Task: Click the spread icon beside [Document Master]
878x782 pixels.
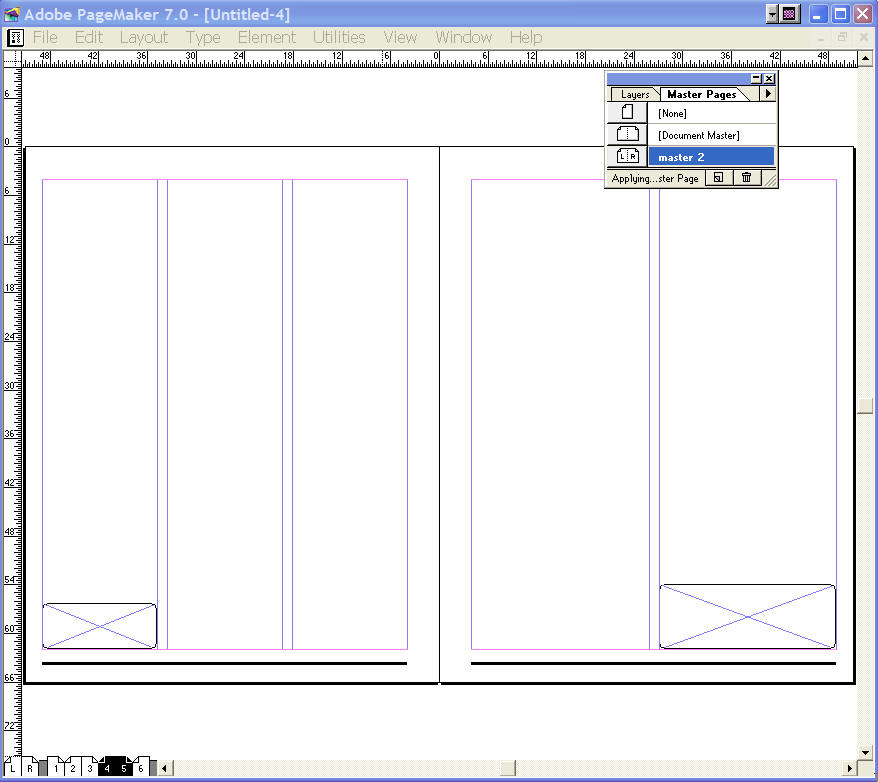Action: tap(627, 134)
